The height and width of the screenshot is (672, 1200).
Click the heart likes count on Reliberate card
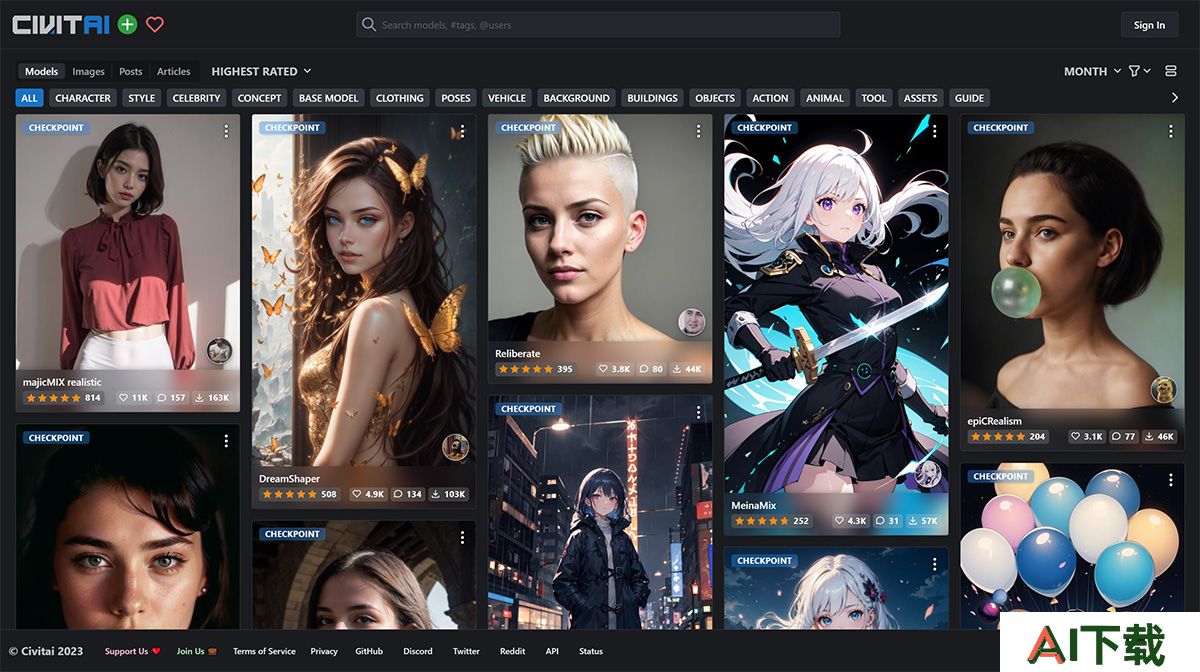(614, 369)
